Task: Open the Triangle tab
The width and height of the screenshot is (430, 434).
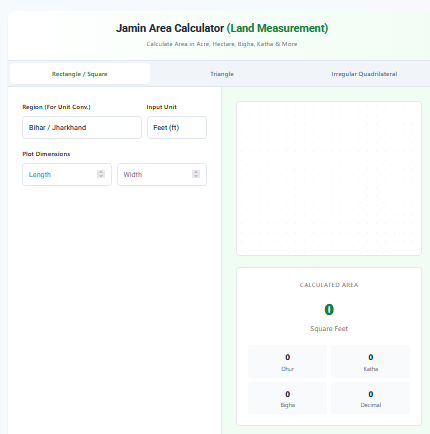Action: point(222,74)
